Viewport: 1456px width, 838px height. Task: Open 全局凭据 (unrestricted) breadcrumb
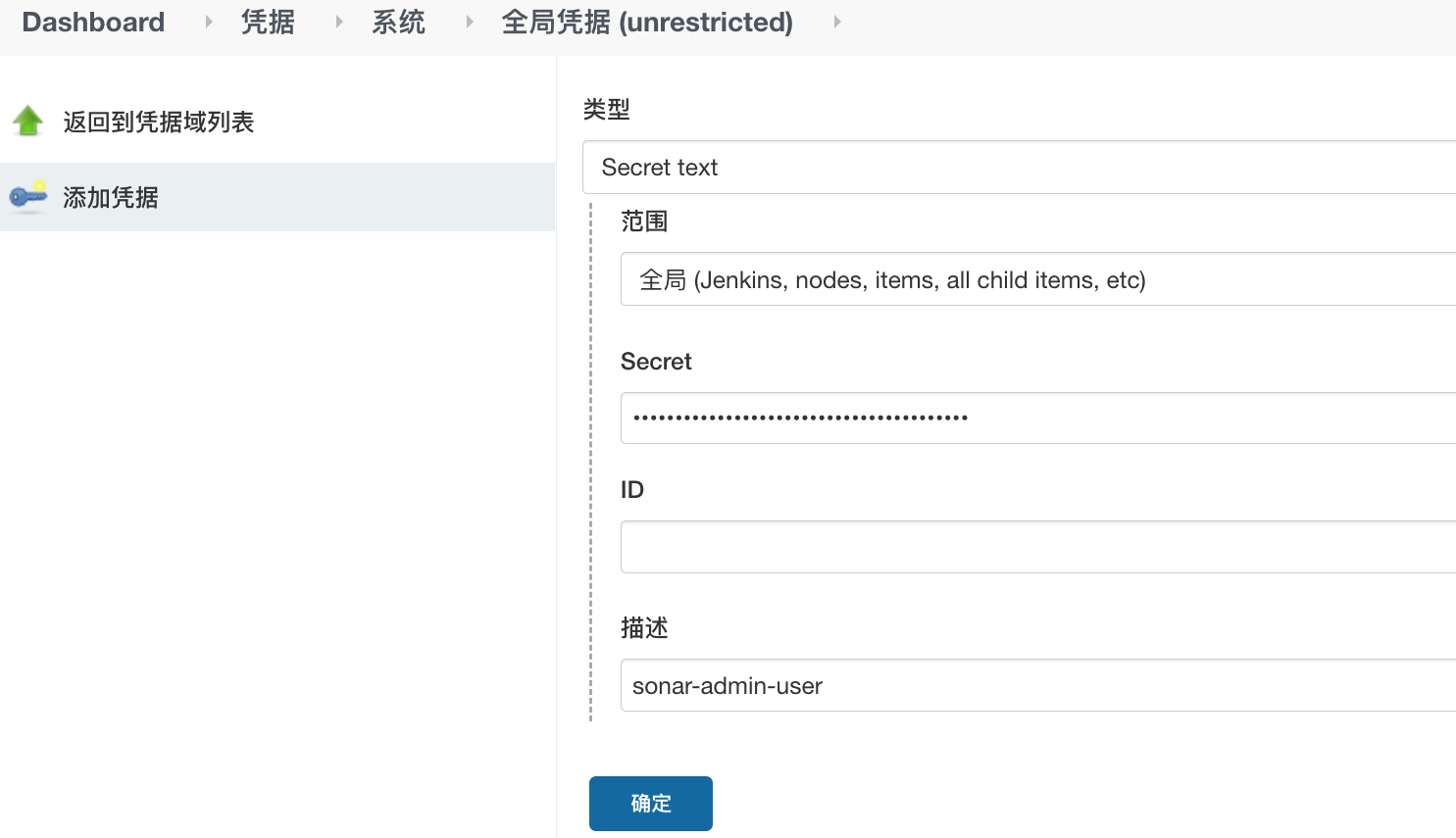click(647, 22)
